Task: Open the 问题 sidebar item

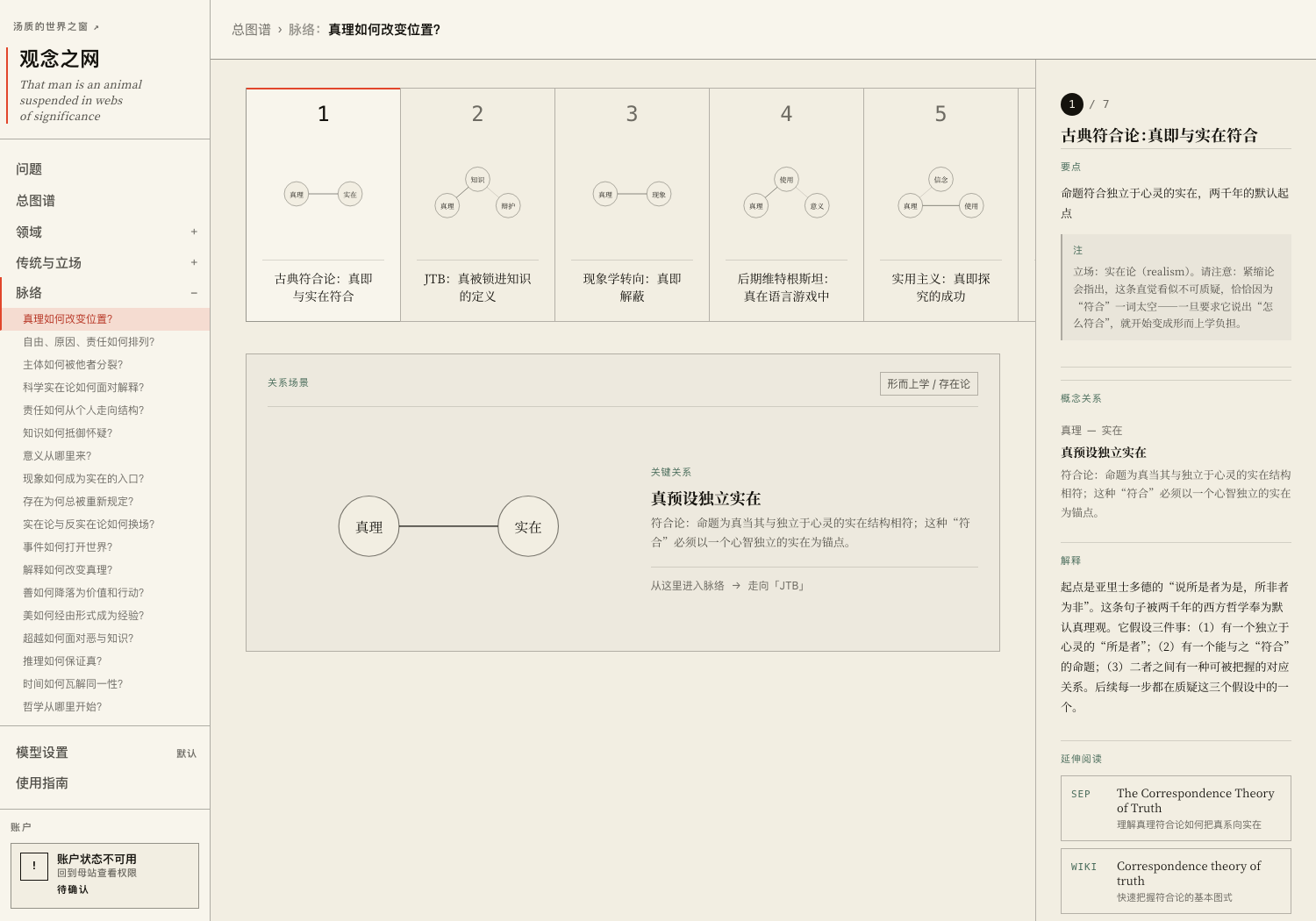Action: click(105, 169)
